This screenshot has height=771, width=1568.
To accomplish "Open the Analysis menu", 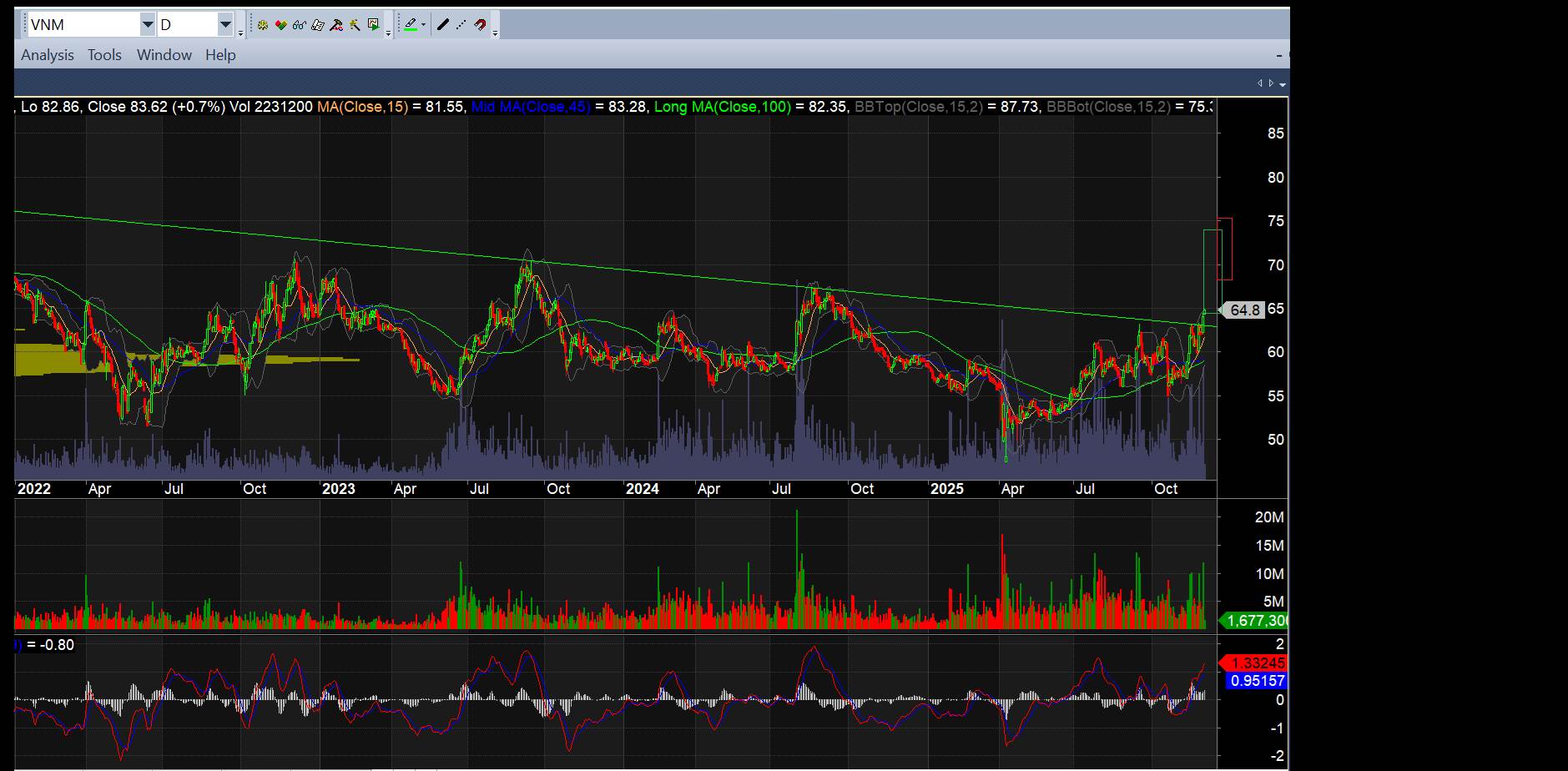I will click(48, 55).
